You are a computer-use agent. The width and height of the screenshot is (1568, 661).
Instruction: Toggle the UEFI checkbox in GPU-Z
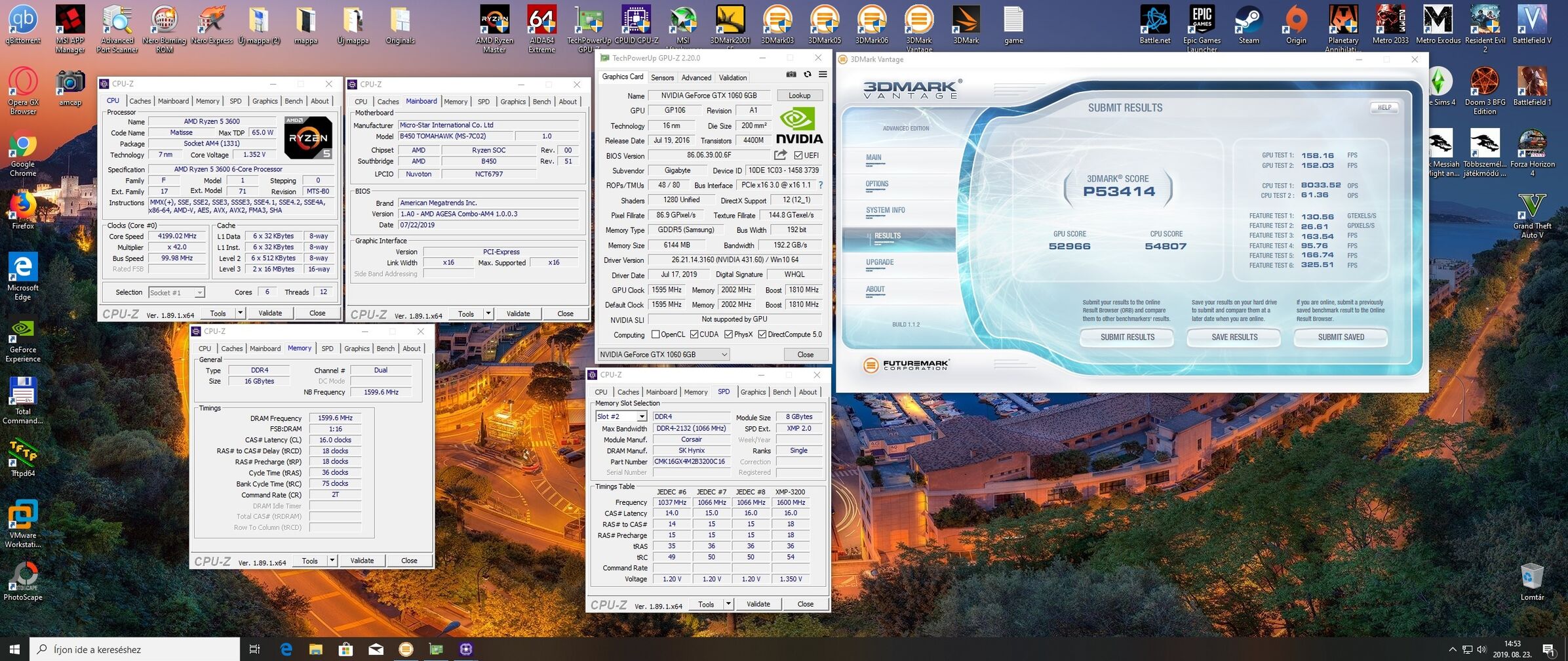[x=798, y=155]
